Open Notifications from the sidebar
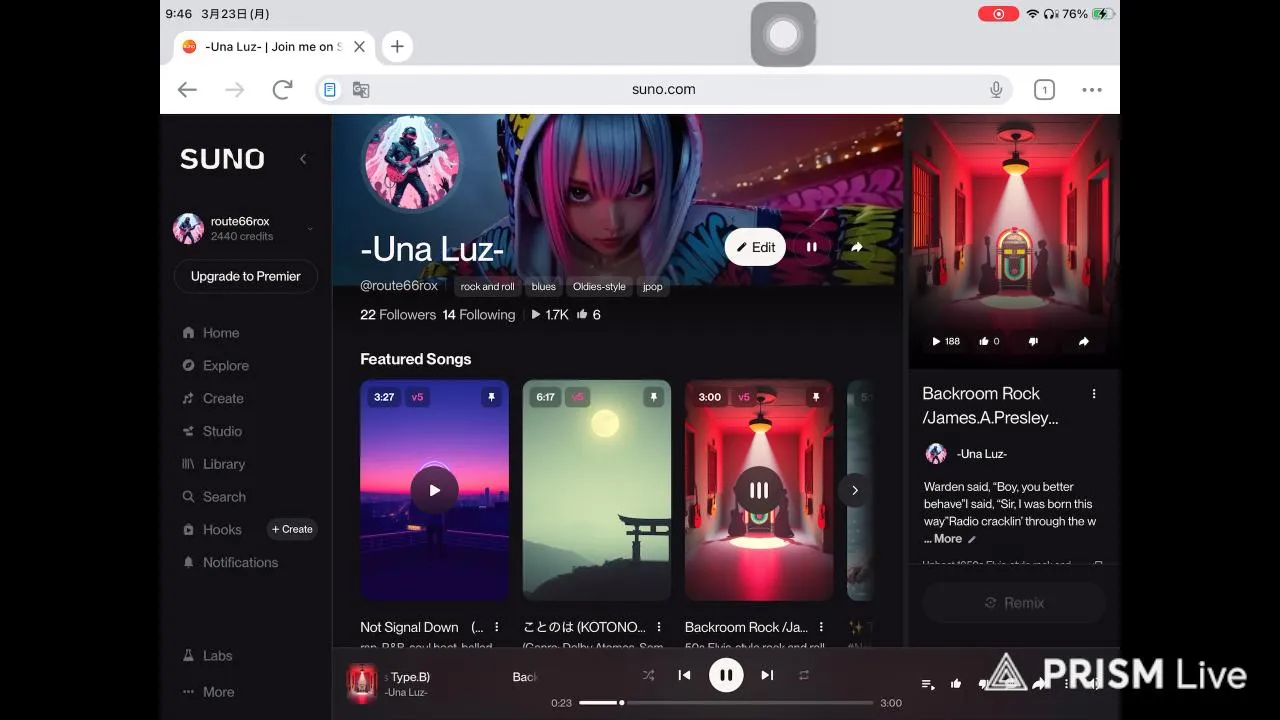The width and height of the screenshot is (1280, 720). coord(230,562)
